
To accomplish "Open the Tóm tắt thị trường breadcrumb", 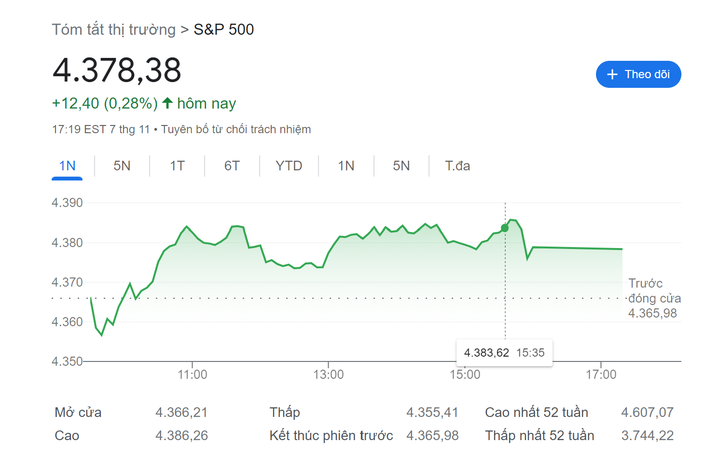I will (113, 29).
